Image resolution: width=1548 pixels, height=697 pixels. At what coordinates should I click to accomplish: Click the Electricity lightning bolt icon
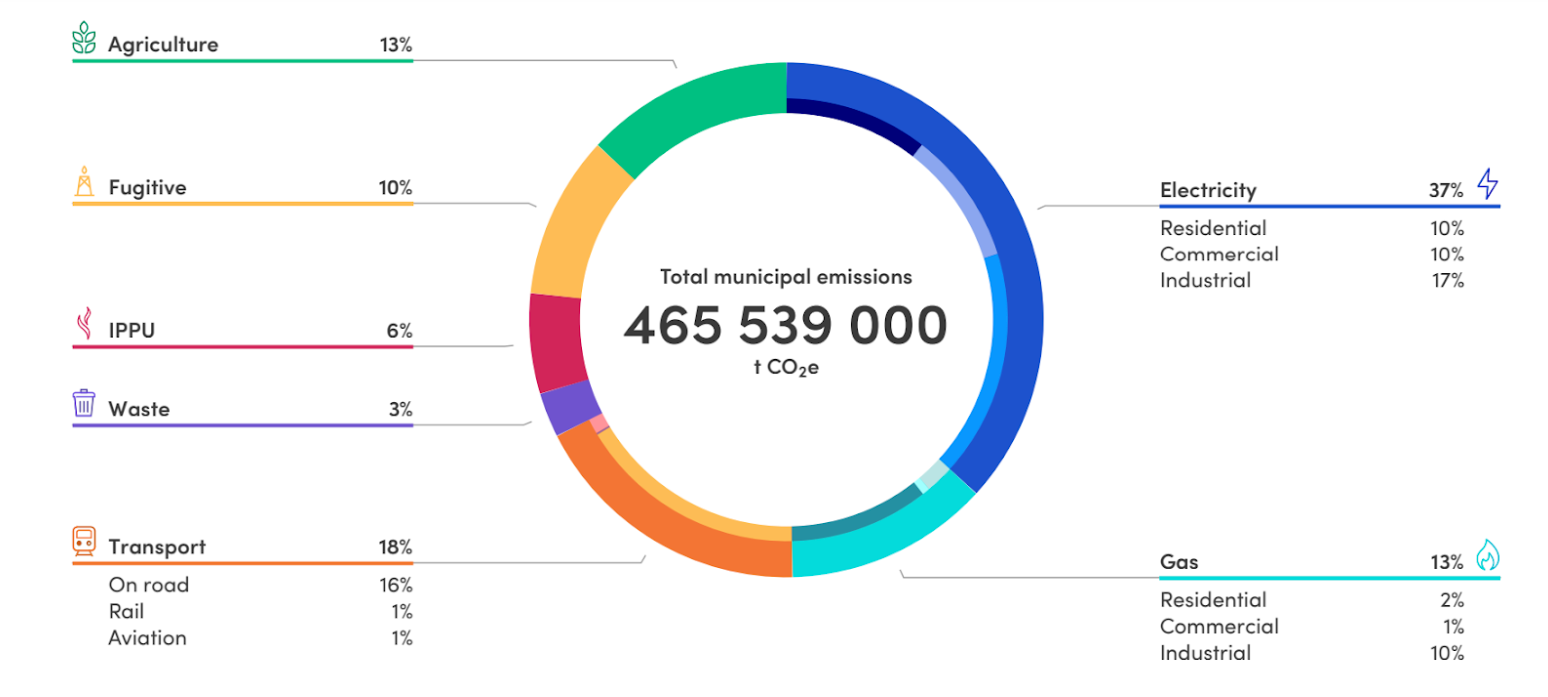[x=1488, y=185]
